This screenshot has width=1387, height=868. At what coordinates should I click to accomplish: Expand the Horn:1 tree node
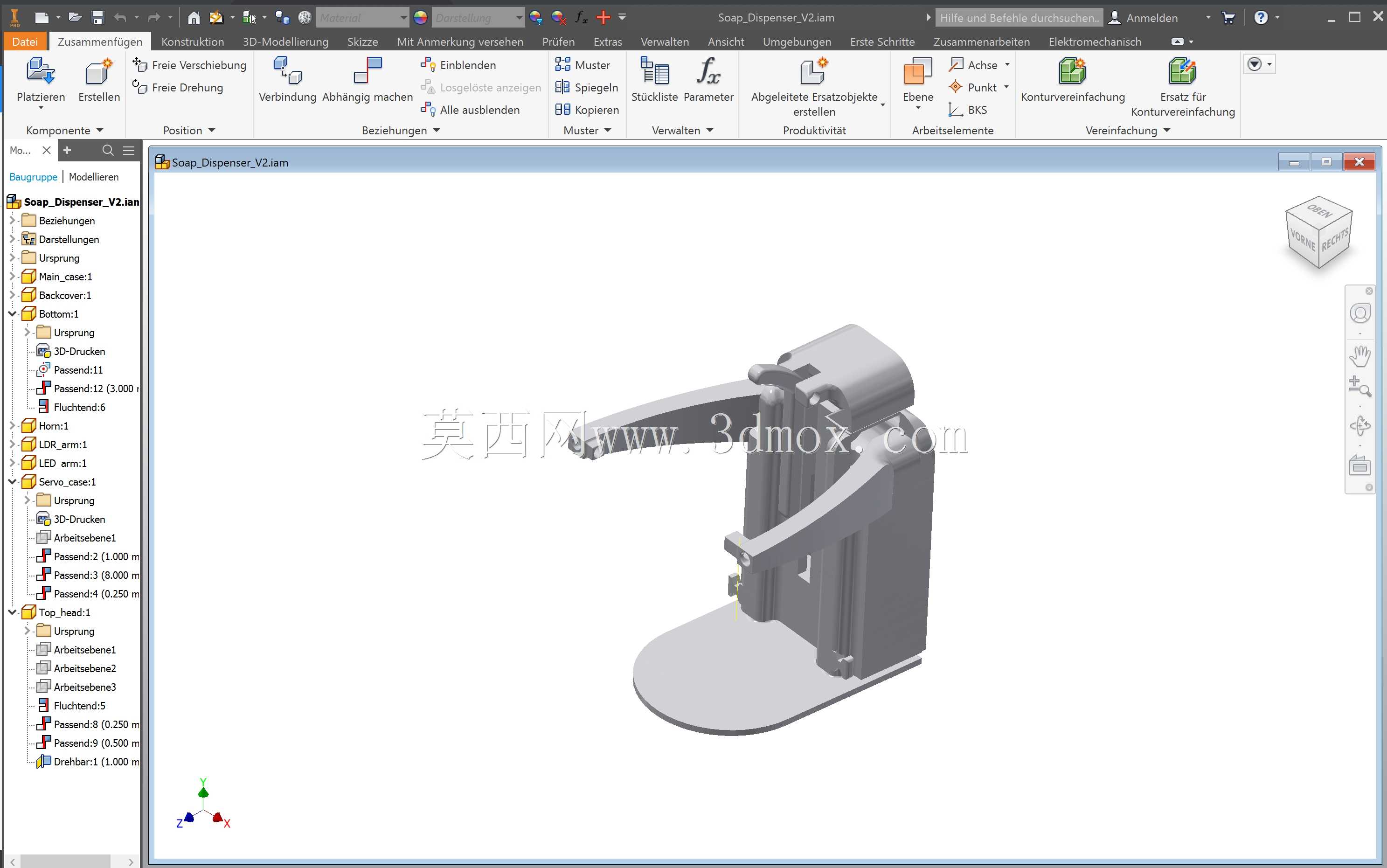(x=12, y=425)
